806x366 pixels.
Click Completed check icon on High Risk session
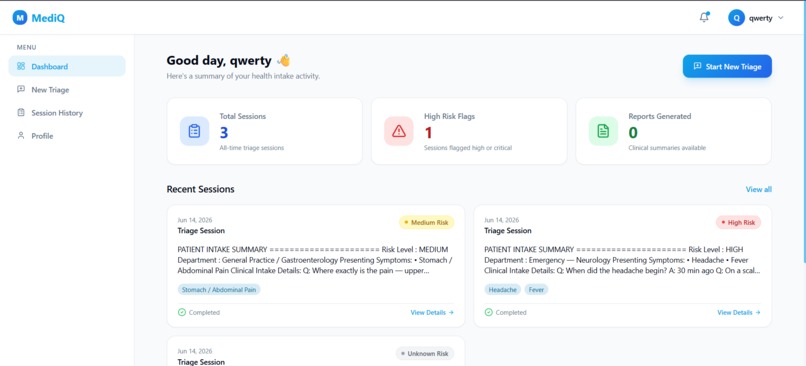[x=488, y=312]
